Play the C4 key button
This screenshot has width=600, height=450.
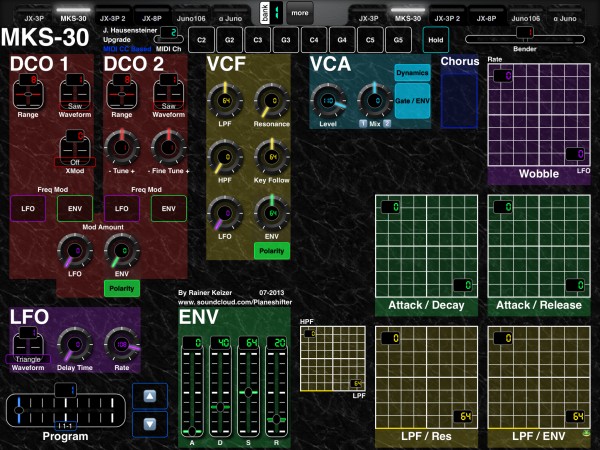click(314, 40)
